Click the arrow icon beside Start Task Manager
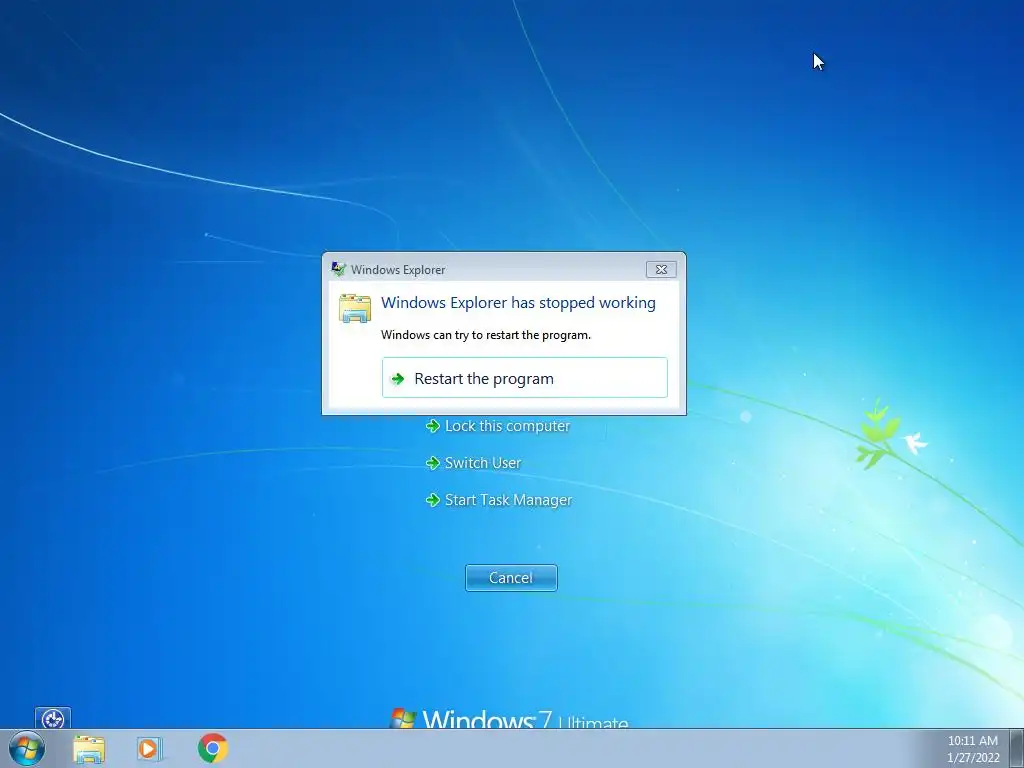The image size is (1024, 768). 432,500
